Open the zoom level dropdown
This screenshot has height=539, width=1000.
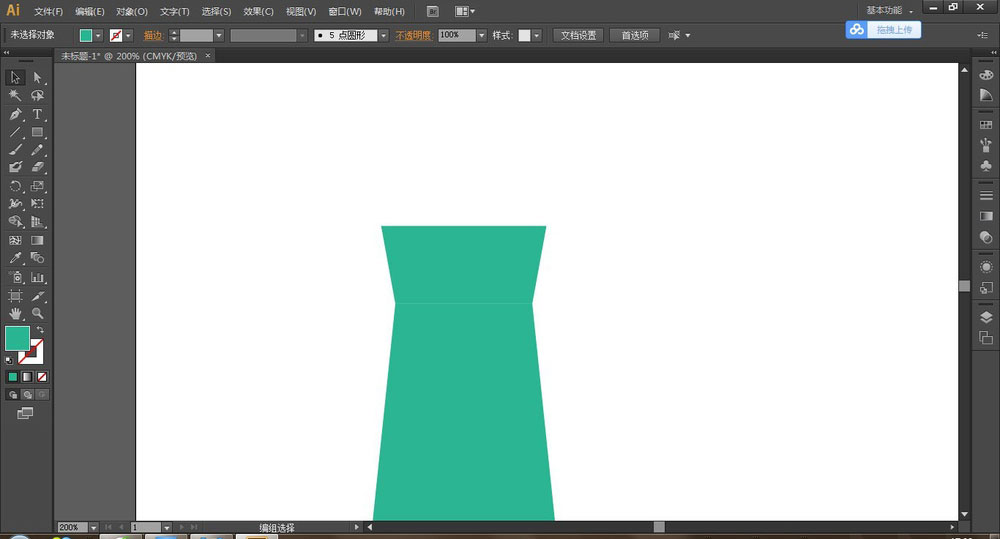(x=94, y=527)
